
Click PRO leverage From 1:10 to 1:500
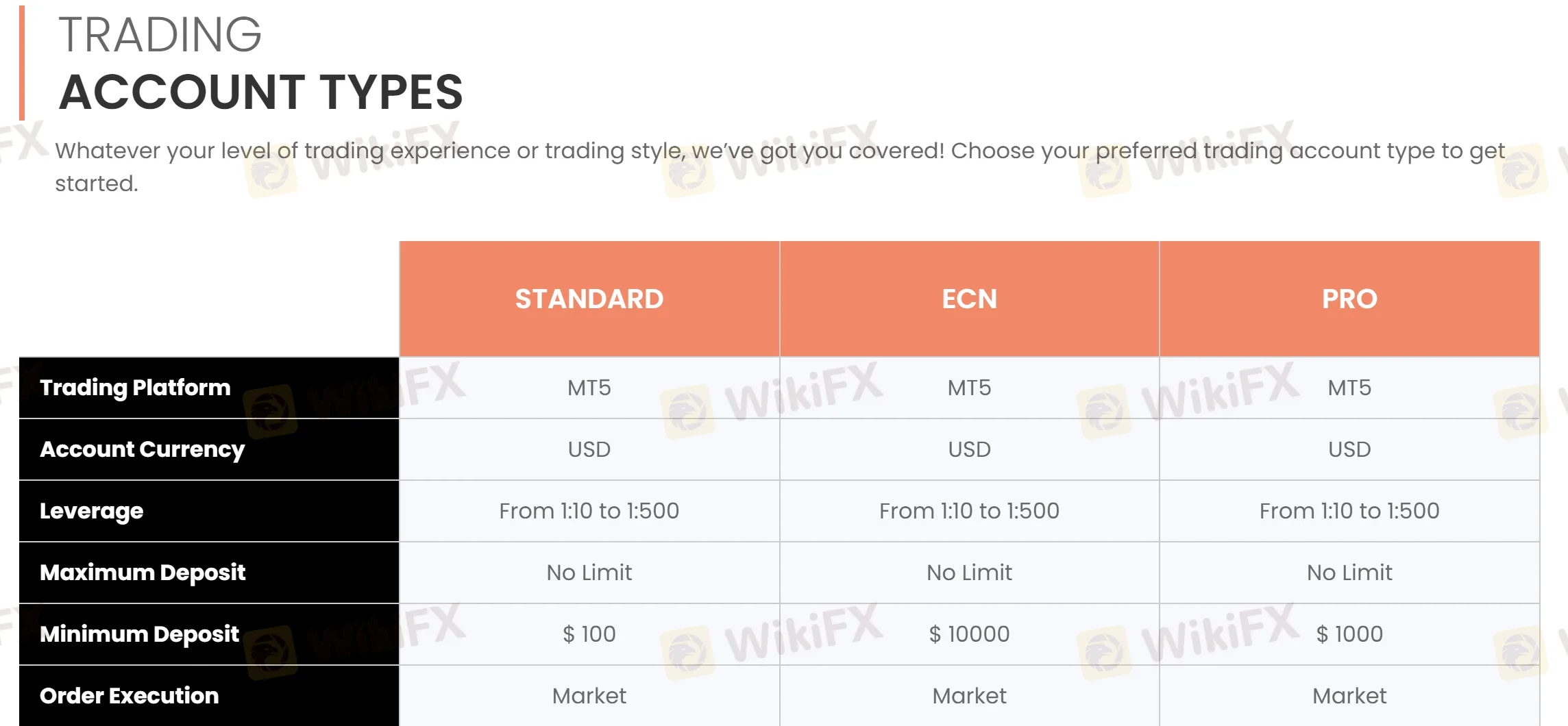click(1349, 511)
